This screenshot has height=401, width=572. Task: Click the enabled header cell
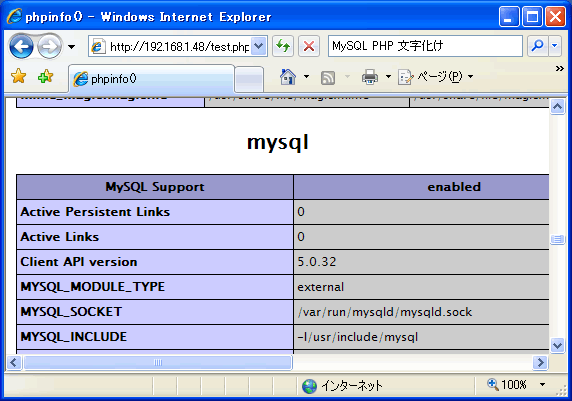(x=422, y=187)
